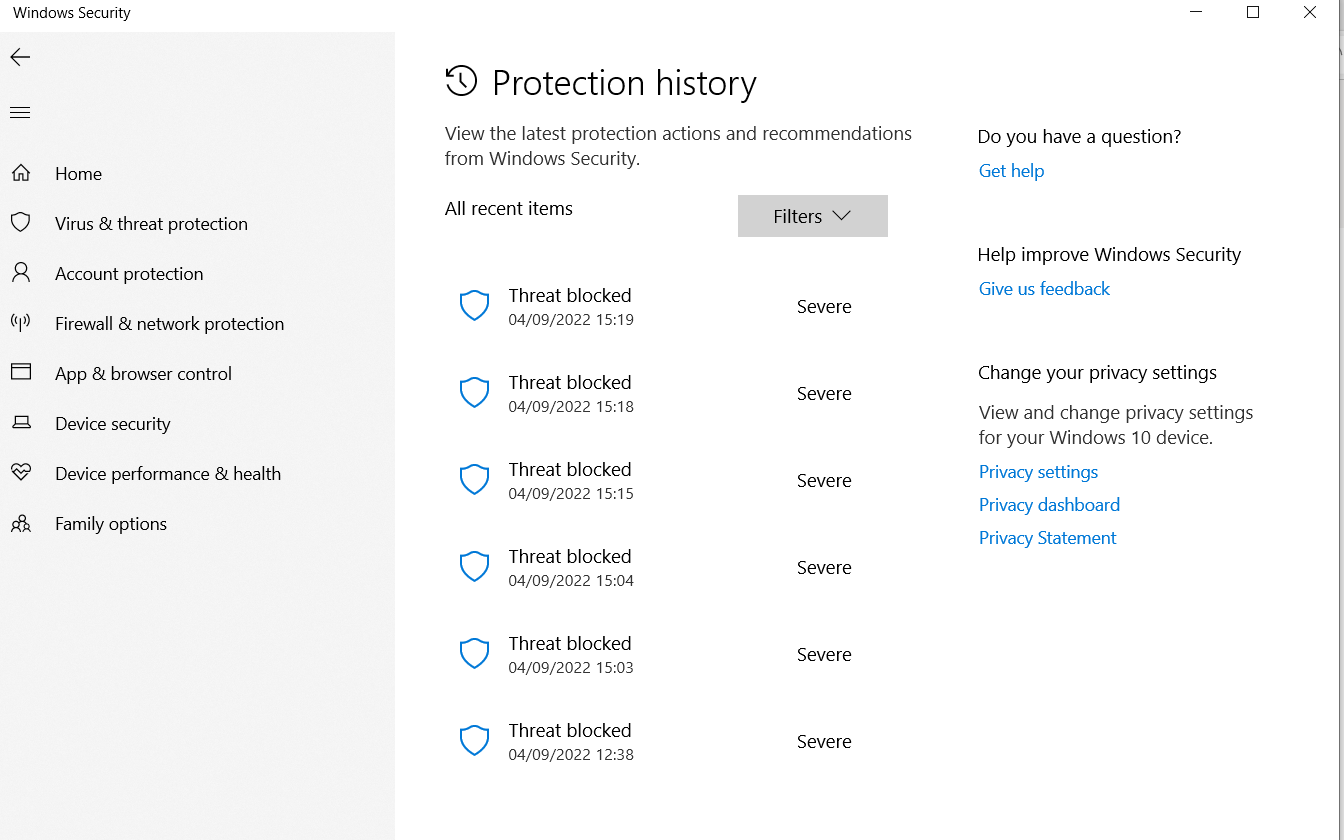Toggle the hamburger navigation menu

[x=20, y=113]
